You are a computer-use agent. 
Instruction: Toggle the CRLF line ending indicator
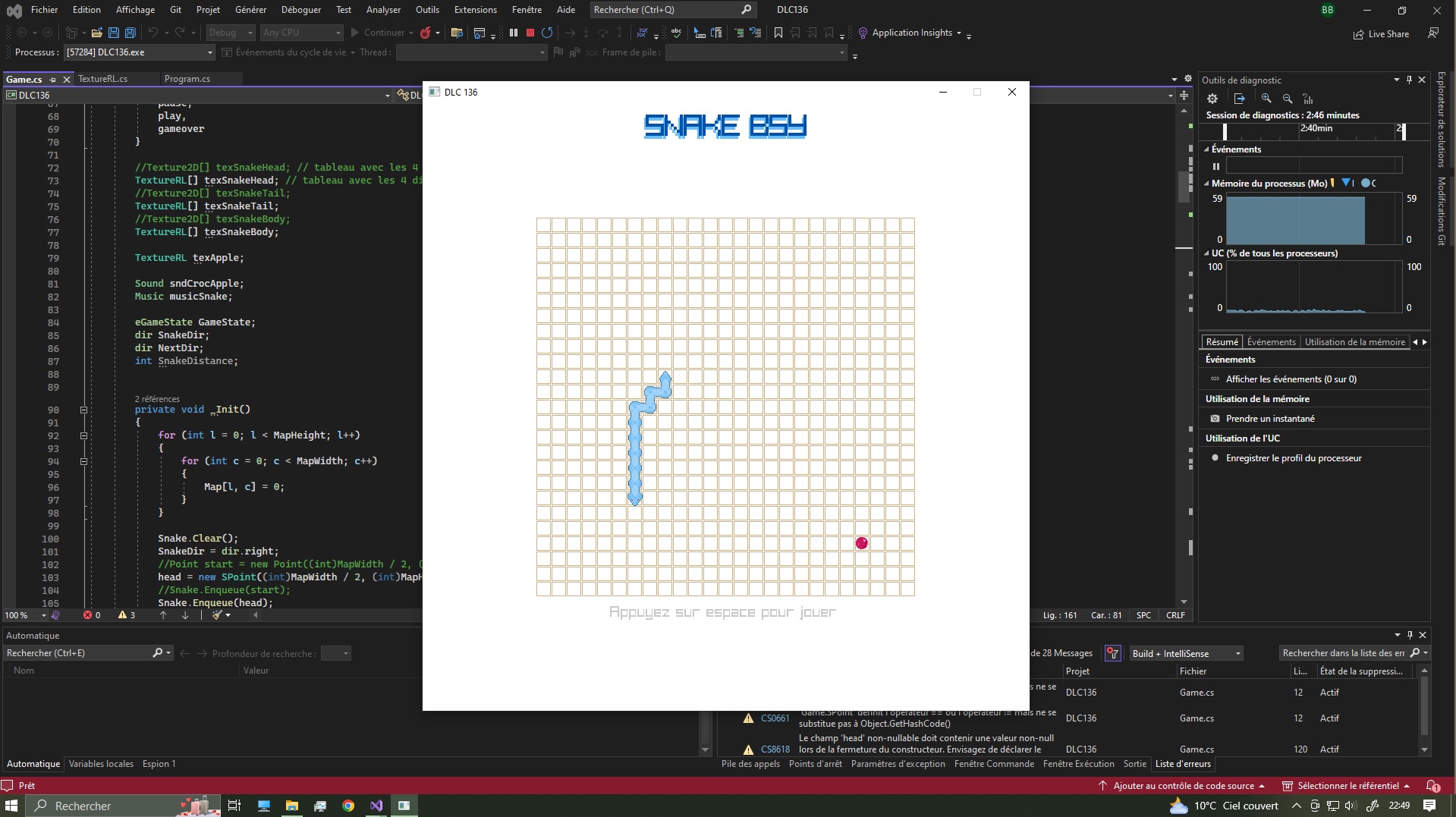click(x=1175, y=615)
